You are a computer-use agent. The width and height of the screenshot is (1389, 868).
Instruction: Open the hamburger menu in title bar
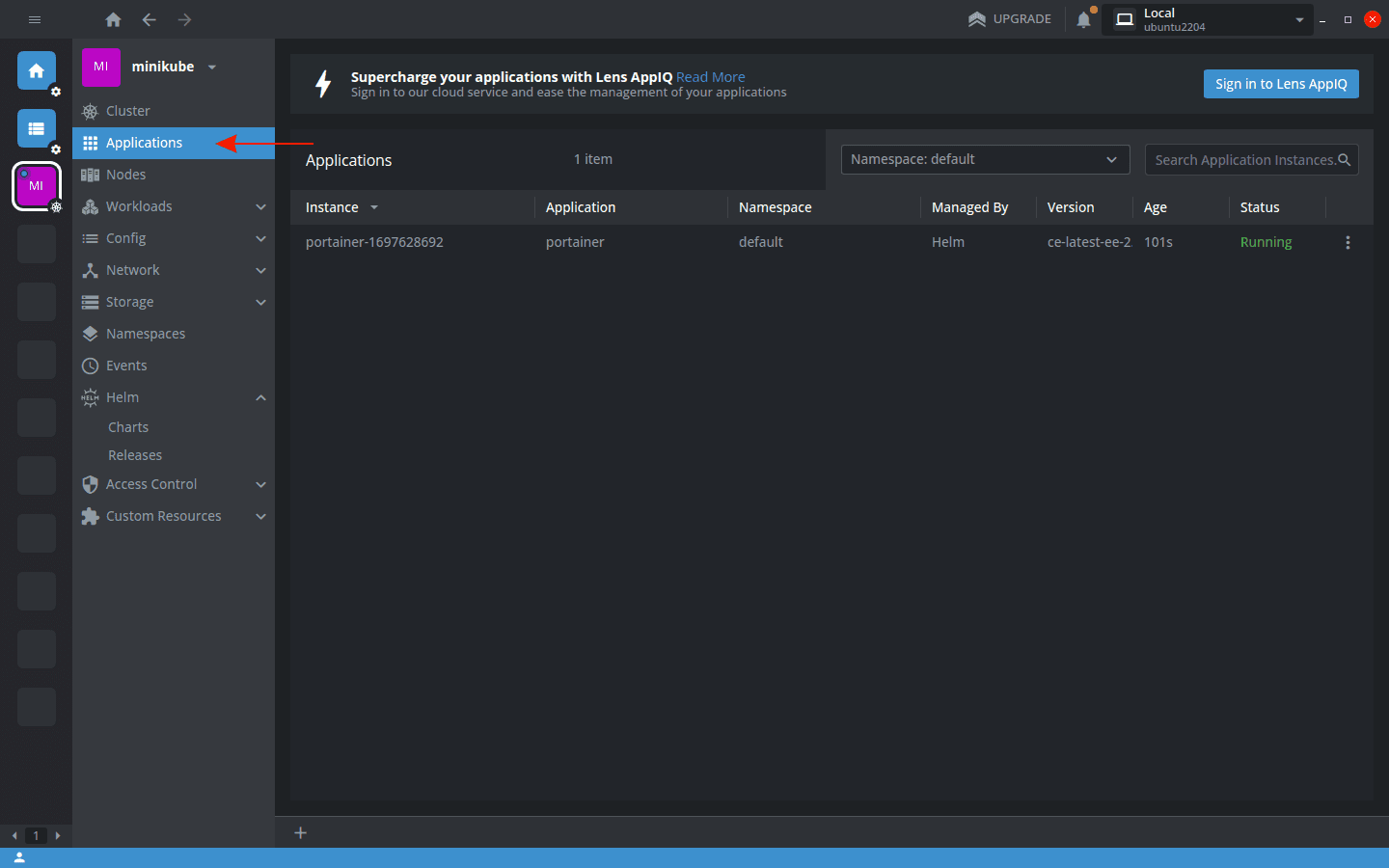coord(35,19)
